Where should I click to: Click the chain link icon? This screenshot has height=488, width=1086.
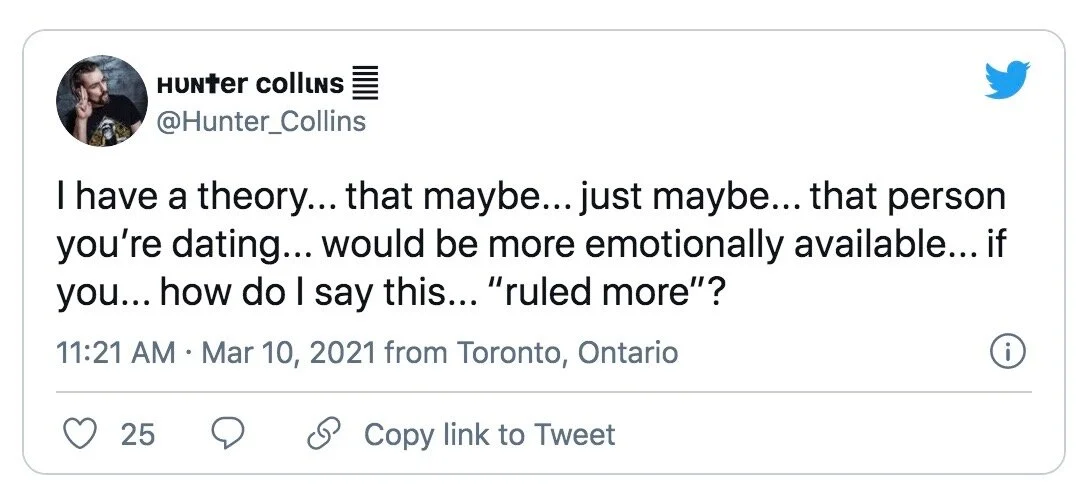click(x=324, y=434)
